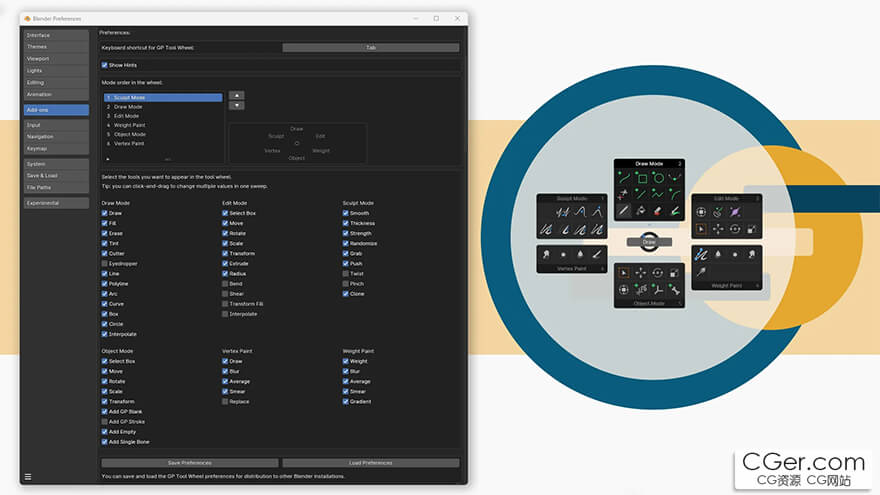Viewport: 880px width, 495px height.
Task: Pick the Weight brush in Weight Paint wheel panel
Action: click(x=701, y=254)
